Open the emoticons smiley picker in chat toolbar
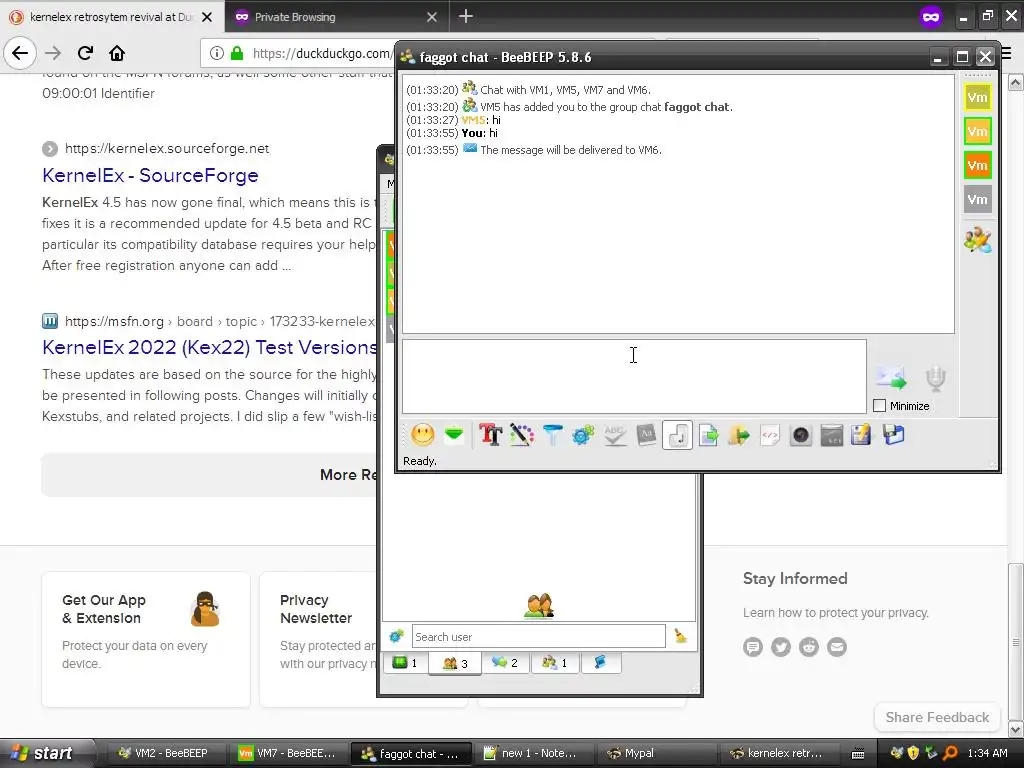This screenshot has height=768, width=1024. coord(423,435)
